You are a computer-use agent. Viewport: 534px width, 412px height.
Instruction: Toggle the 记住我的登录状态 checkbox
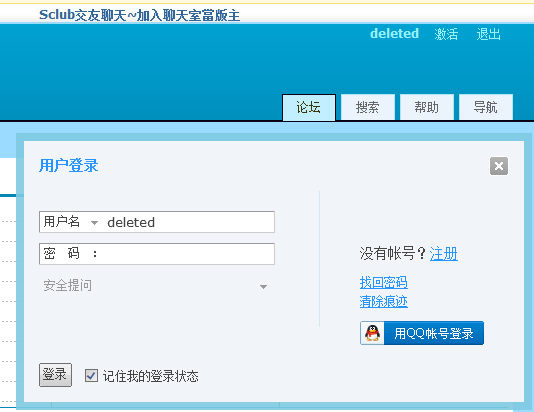[91, 376]
